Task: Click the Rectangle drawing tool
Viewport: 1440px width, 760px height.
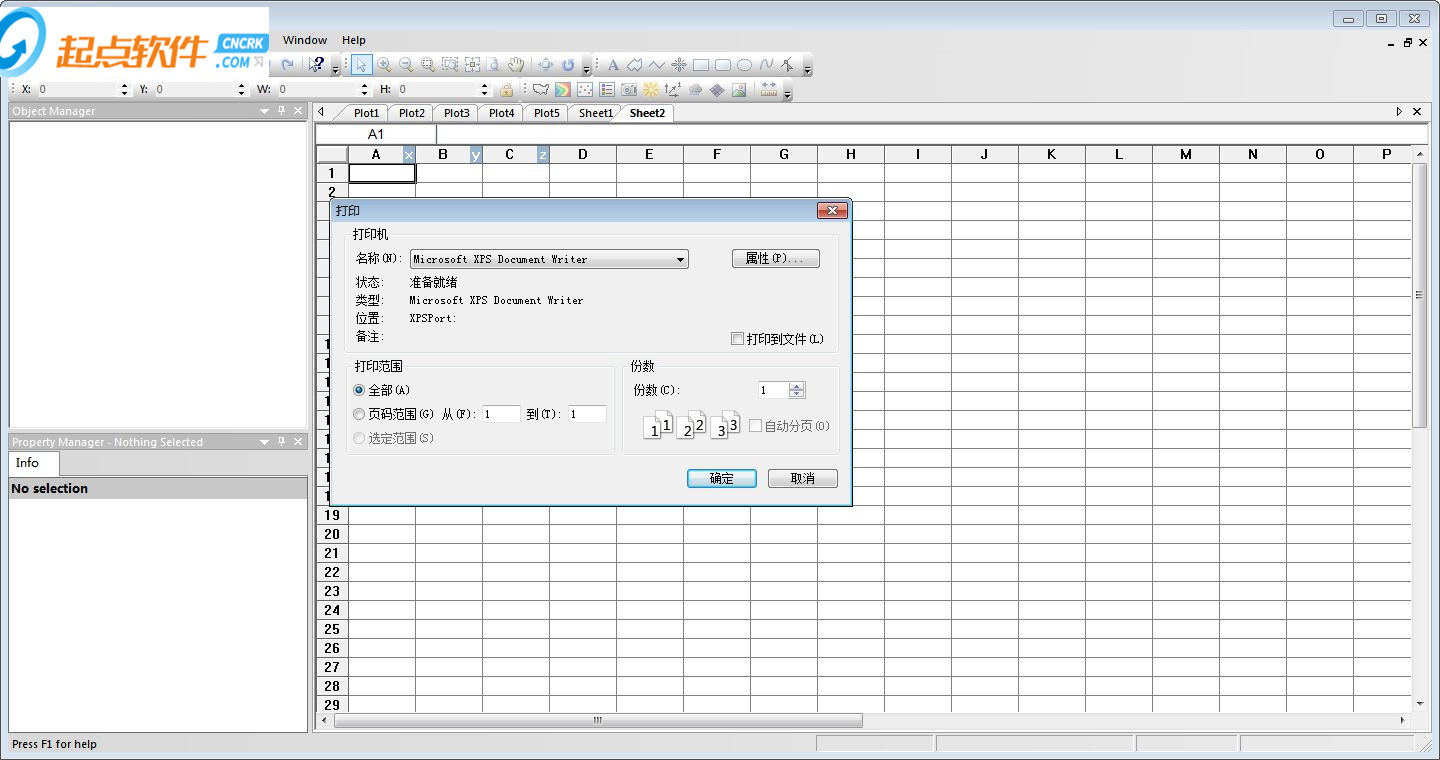Action: pos(701,65)
